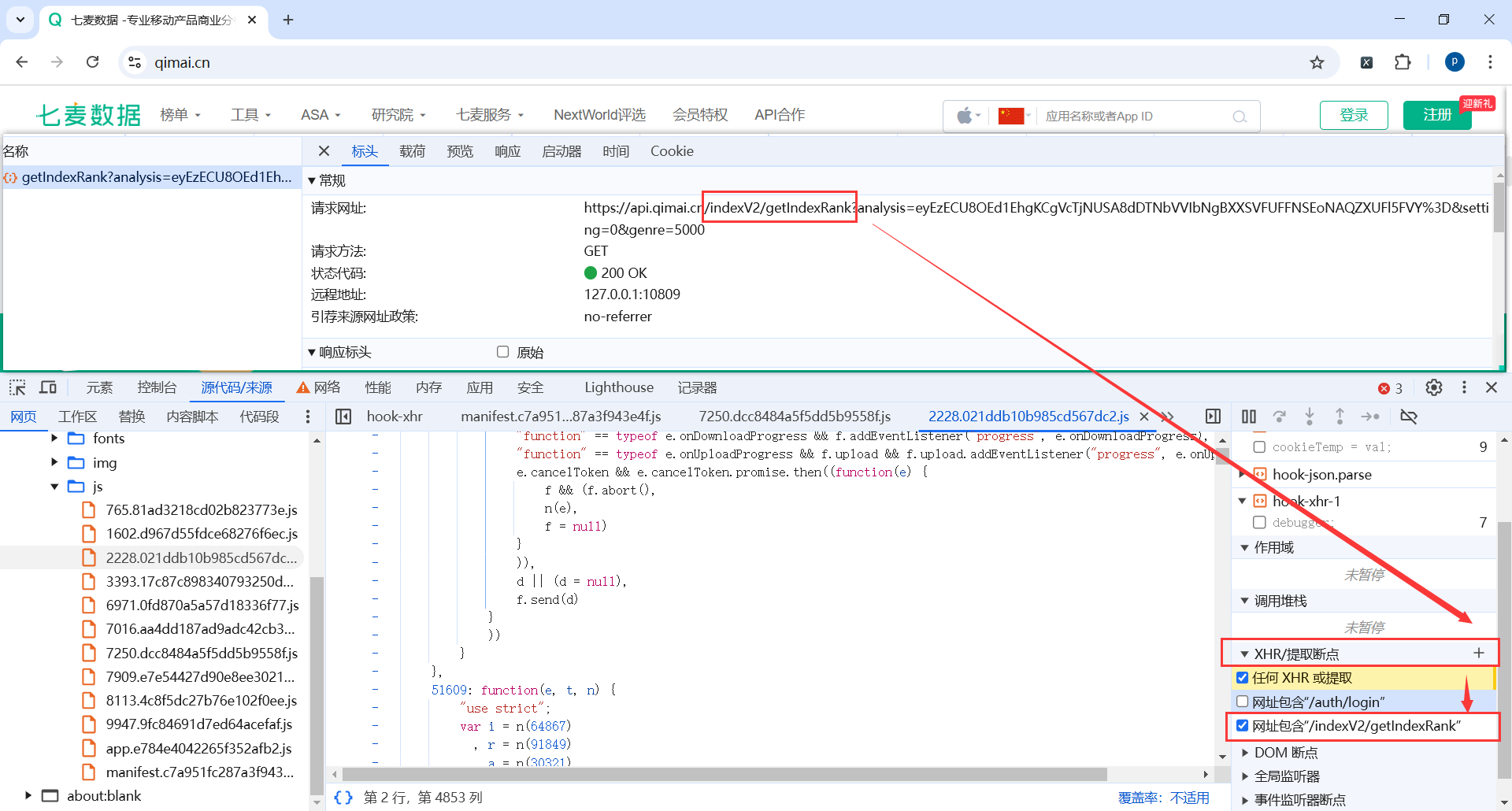Open the 启动器 tab
Viewport: 1512px width, 811px height.
click(x=561, y=151)
